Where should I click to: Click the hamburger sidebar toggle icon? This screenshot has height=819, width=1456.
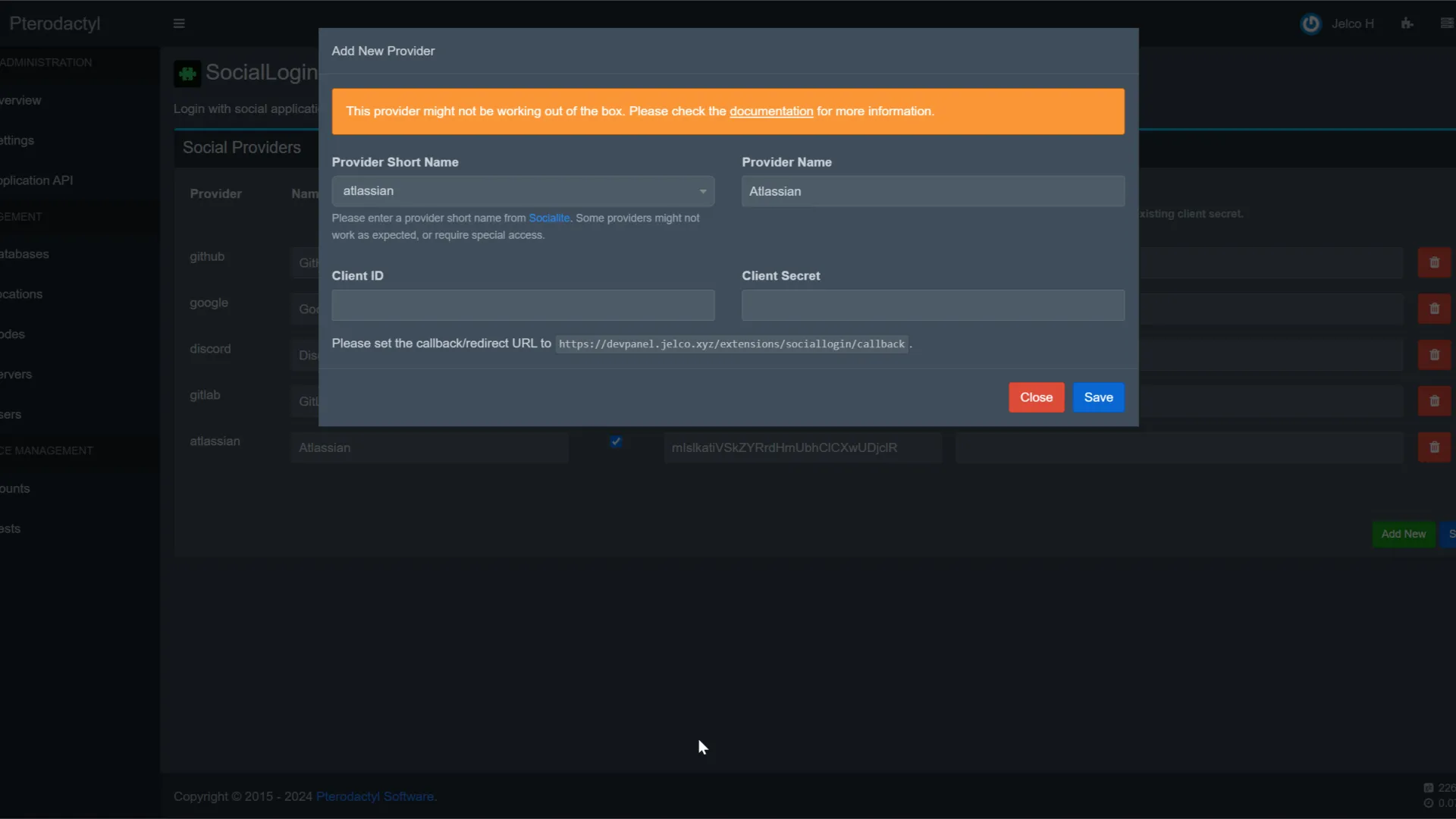coord(179,24)
